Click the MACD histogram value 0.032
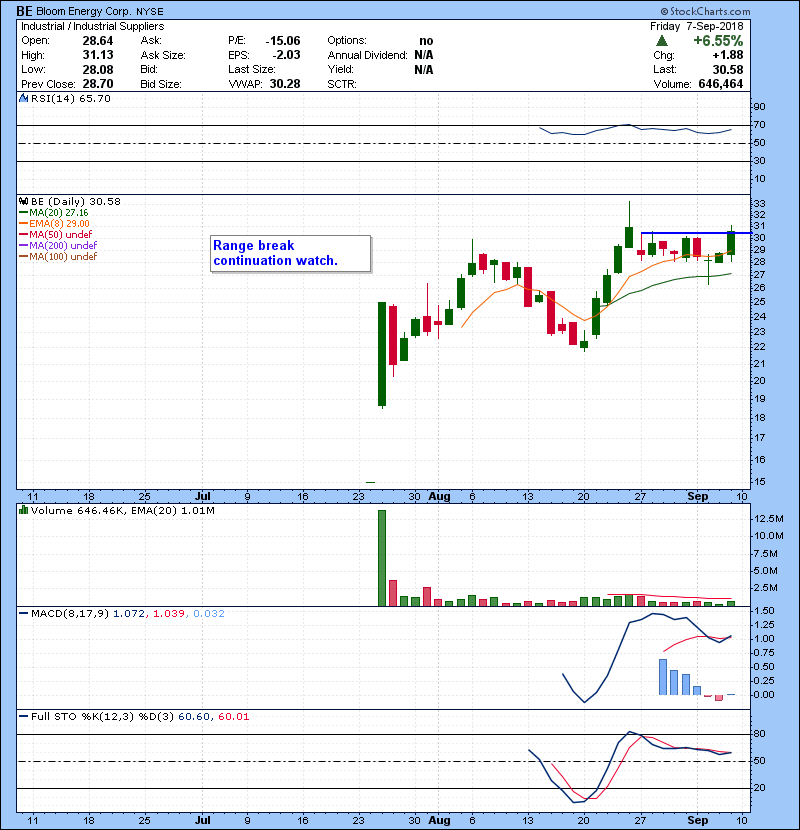 tap(209, 614)
